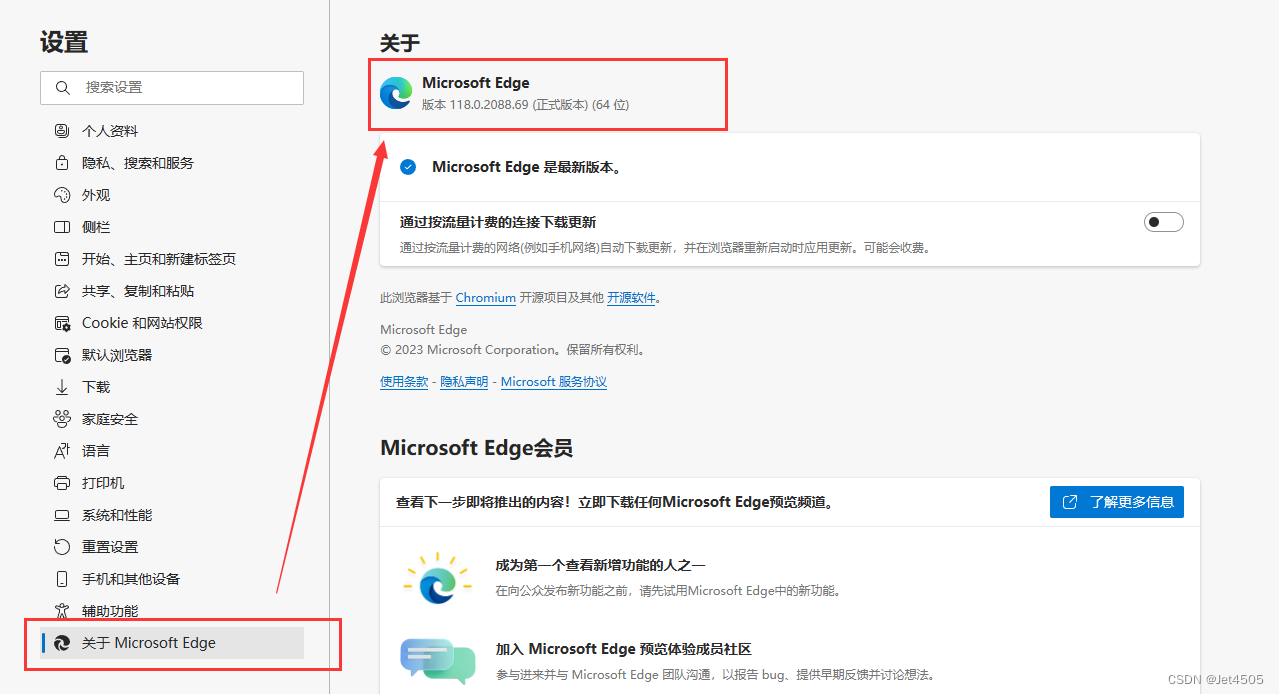Click Microsoft Edge 是最新版本 status text

point(529,167)
